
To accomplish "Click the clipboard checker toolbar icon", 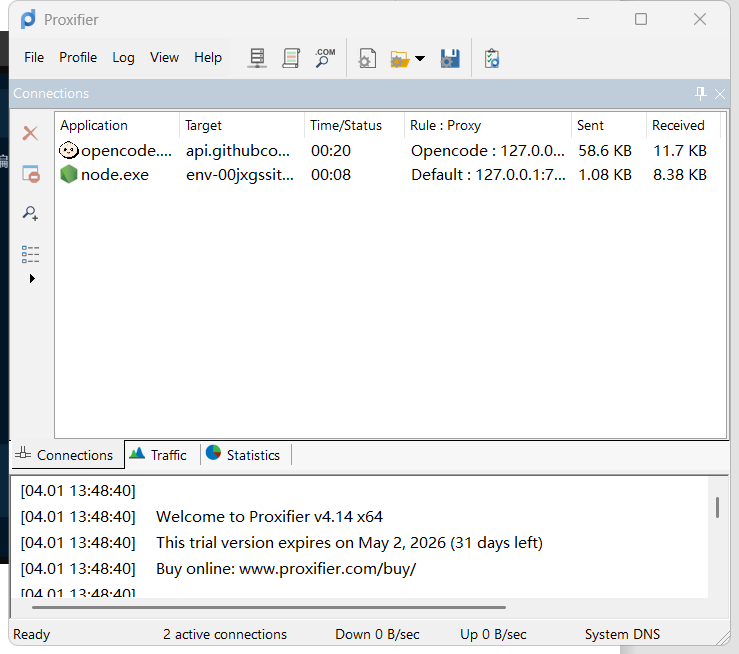I will coord(492,58).
